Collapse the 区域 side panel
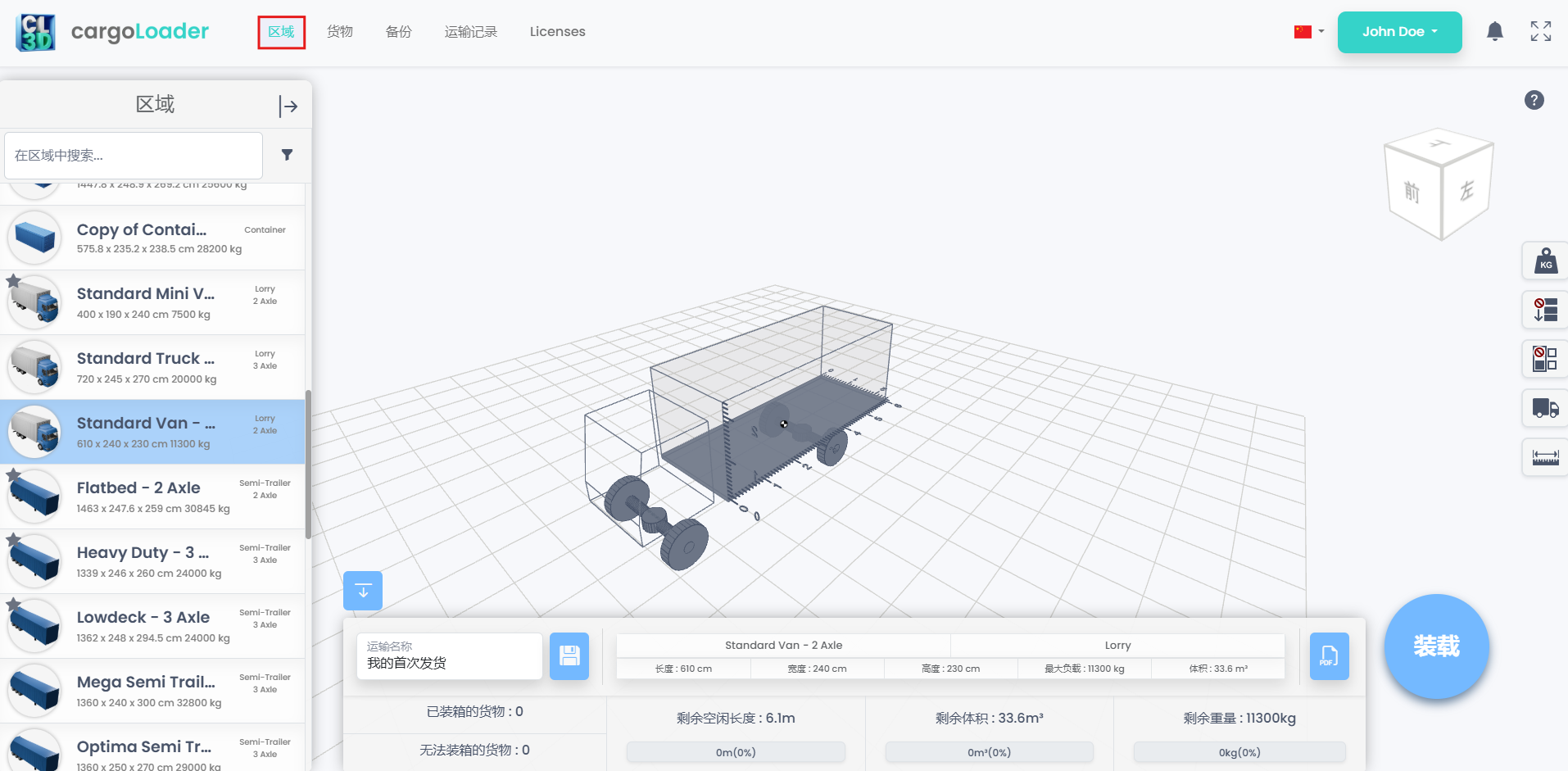The image size is (1568, 771). pyautogui.click(x=288, y=106)
